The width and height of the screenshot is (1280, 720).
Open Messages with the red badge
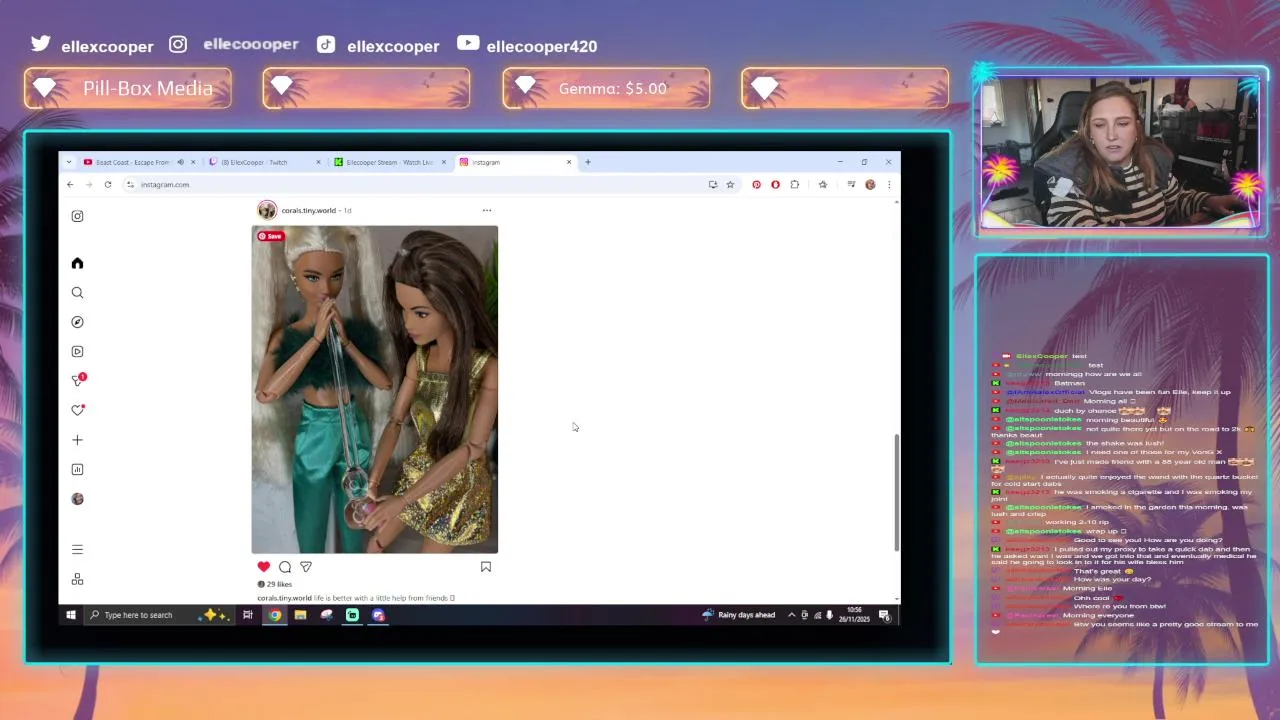coord(78,380)
